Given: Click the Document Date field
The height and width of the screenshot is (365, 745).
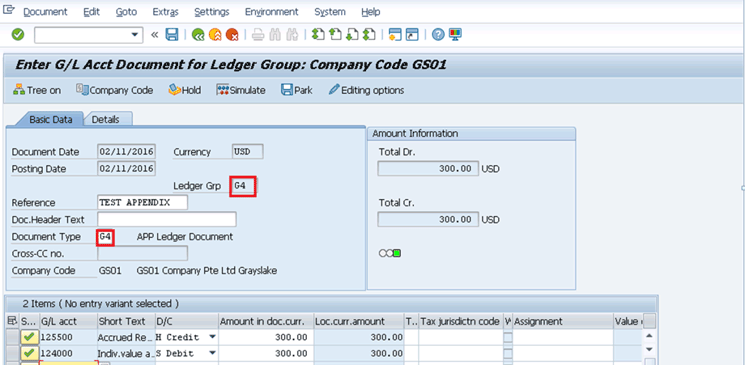Looking at the screenshot, I should point(126,152).
